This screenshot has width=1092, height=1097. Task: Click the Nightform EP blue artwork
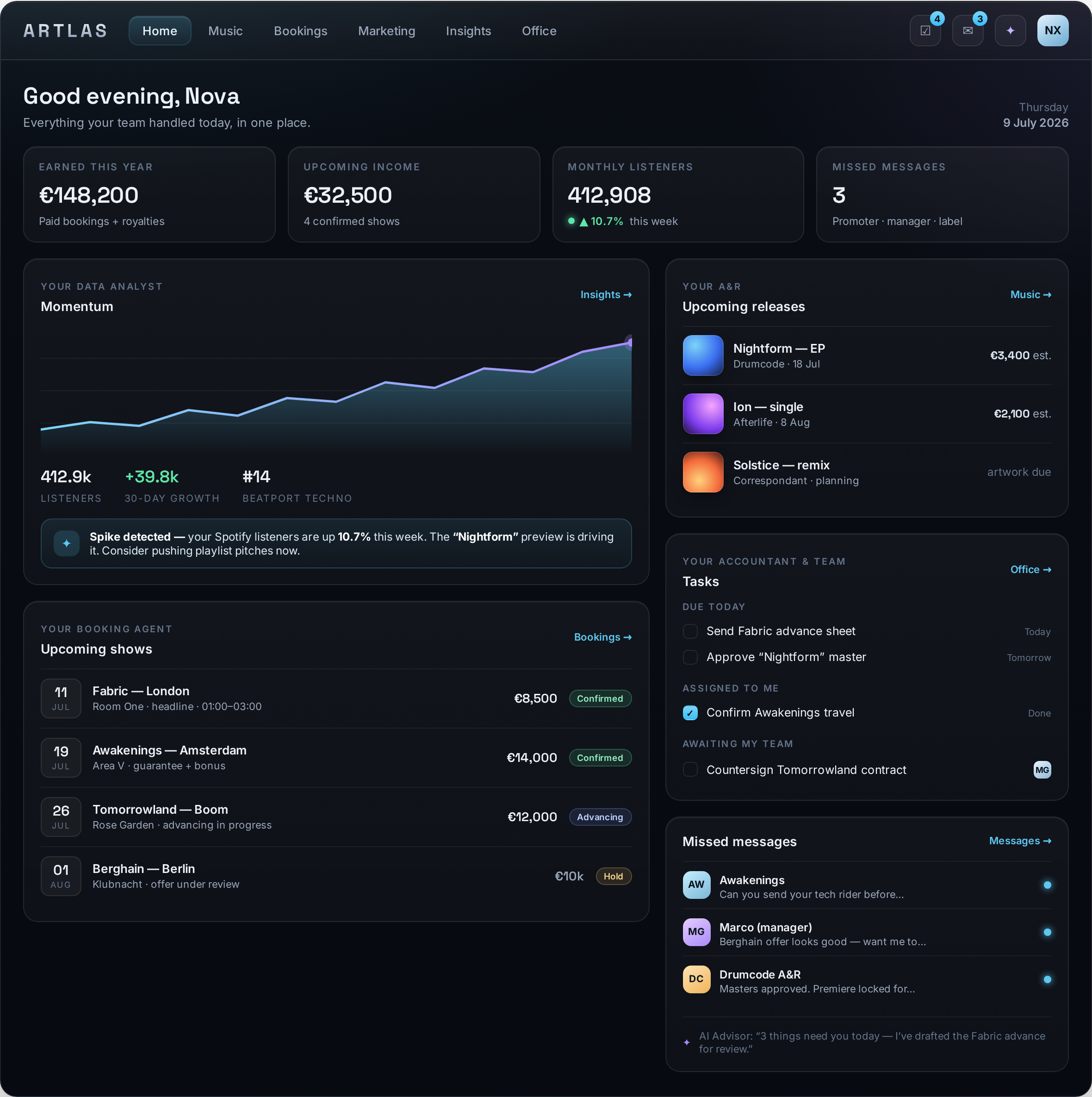703,355
